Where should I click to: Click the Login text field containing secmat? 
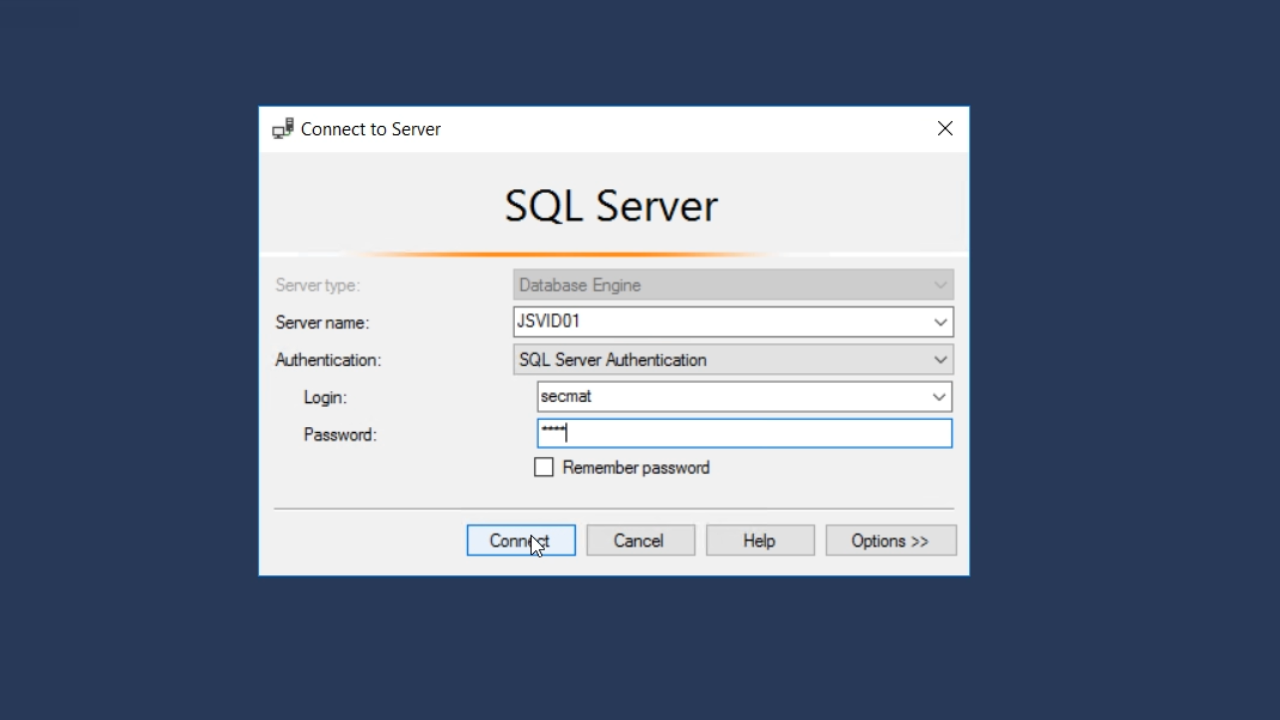730,397
